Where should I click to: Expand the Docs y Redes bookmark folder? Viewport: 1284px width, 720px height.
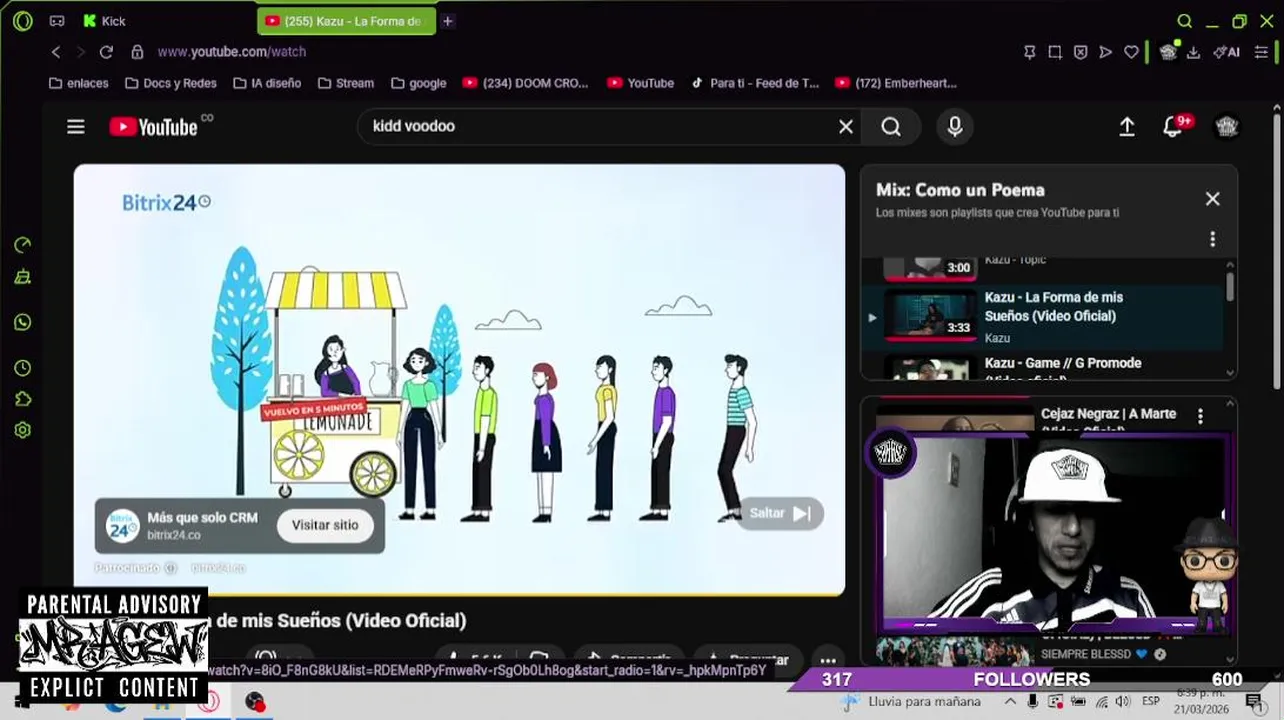click(170, 83)
